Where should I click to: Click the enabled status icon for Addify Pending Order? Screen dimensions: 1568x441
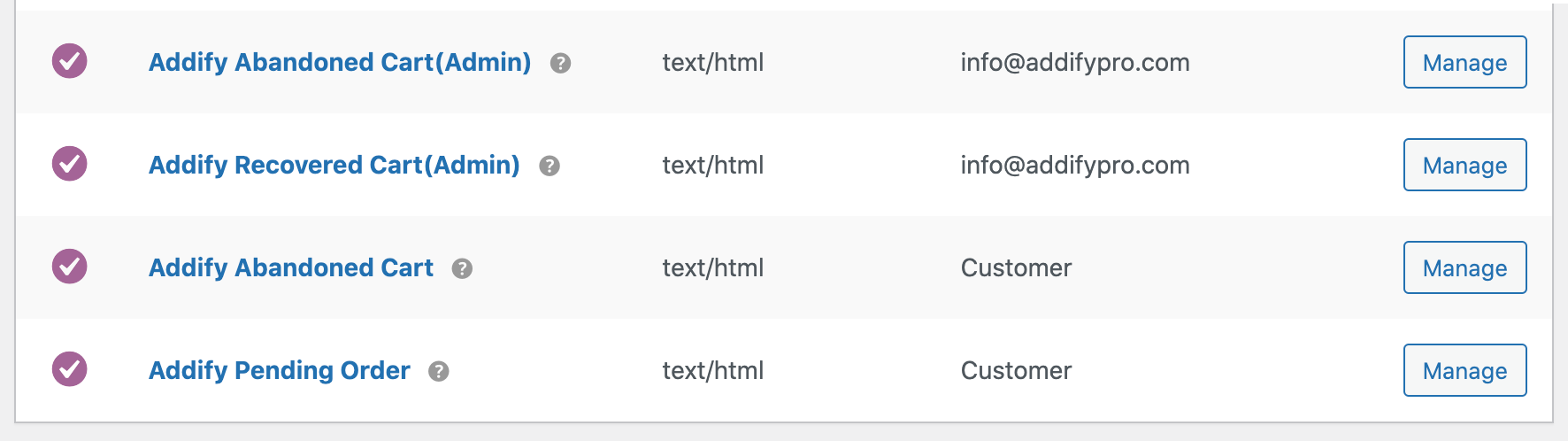coord(69,369)
